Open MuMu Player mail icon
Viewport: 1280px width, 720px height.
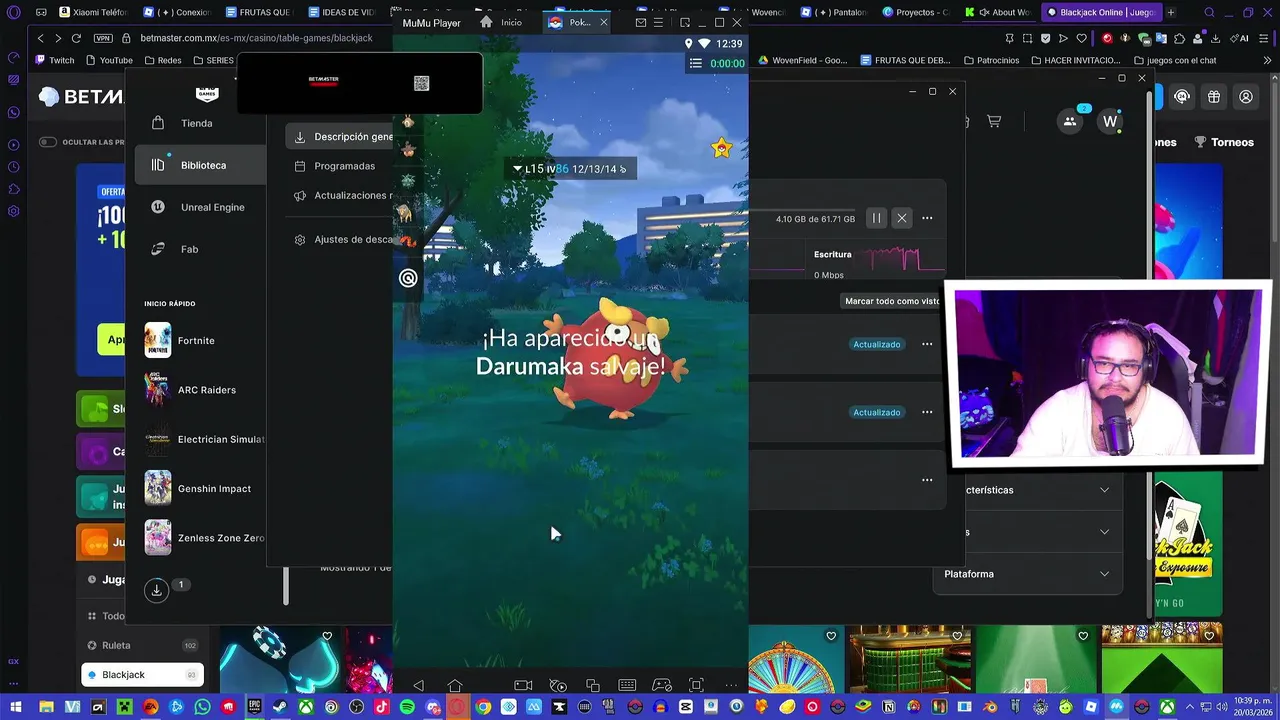(x=641, y=22)
